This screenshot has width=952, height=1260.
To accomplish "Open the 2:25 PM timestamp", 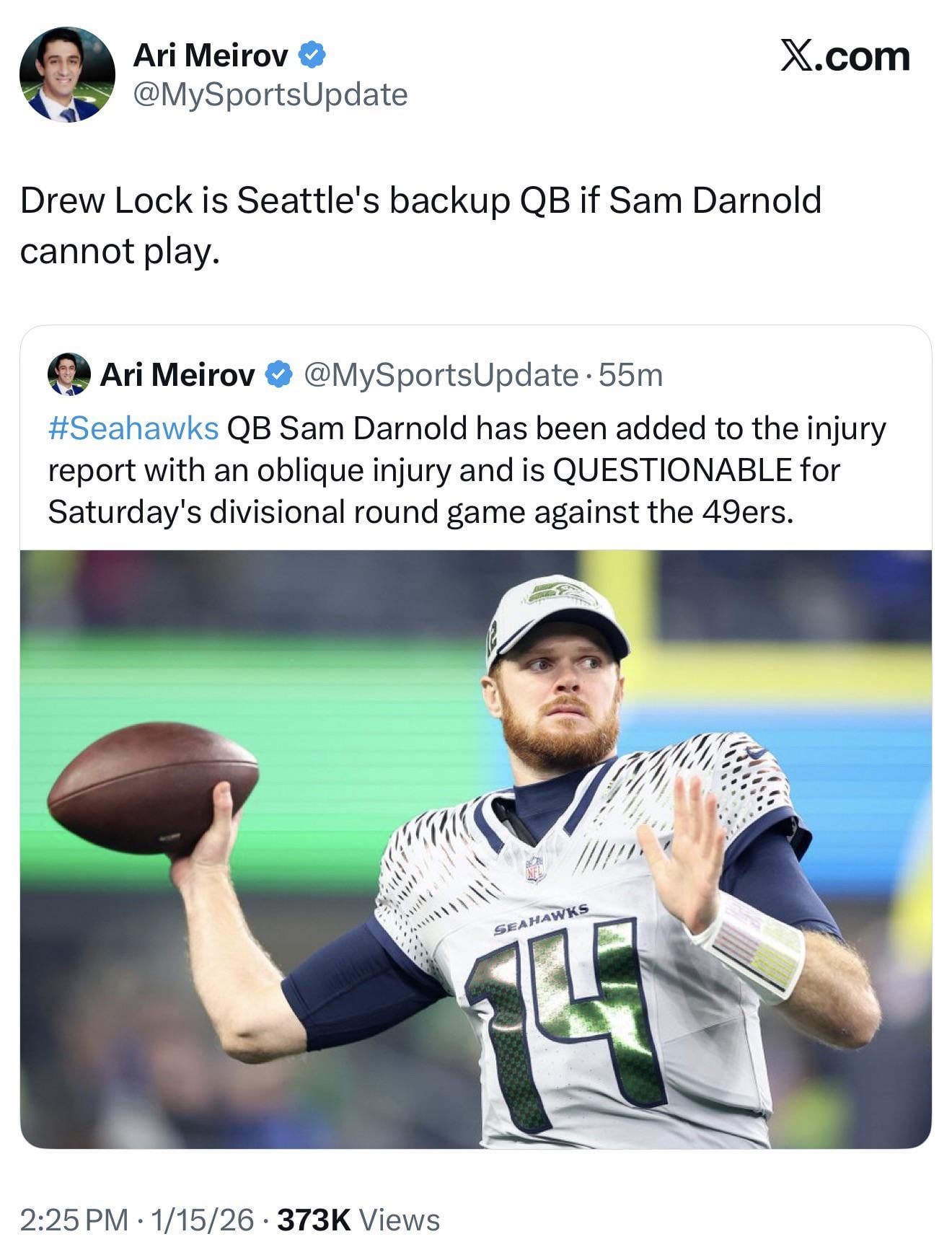I will point(74,1220).
